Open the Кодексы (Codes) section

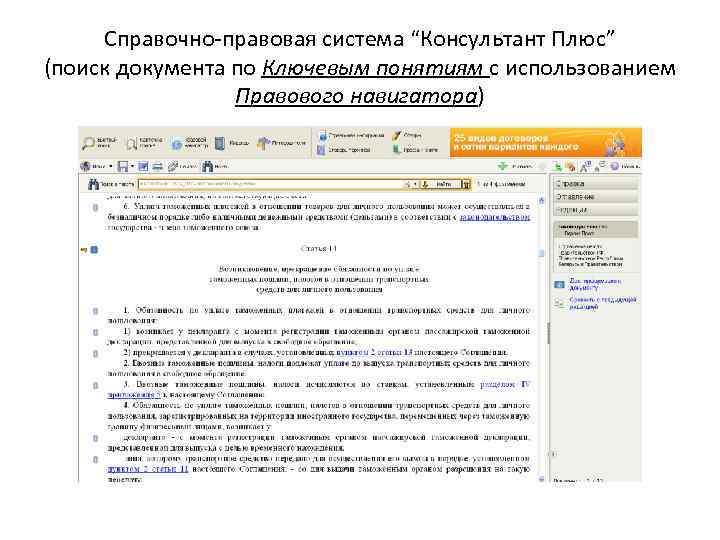coord(232,143)
